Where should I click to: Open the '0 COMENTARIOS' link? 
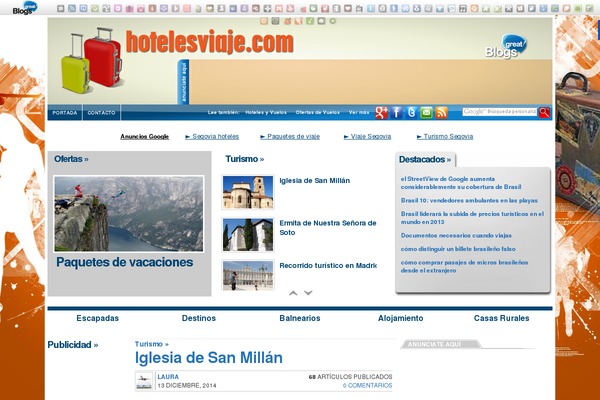367,385
